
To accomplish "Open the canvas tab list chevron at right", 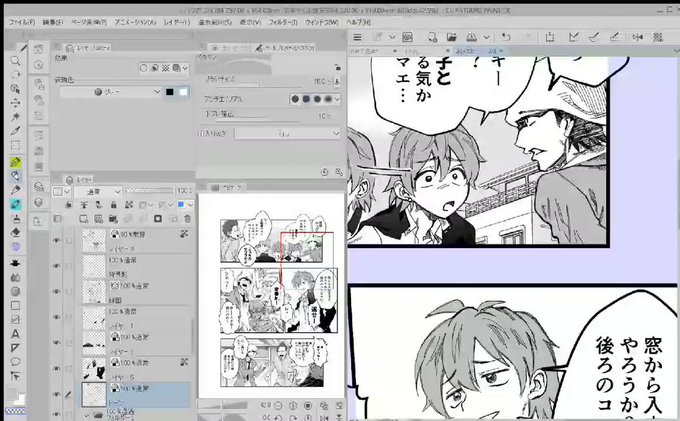I will [x=676, y=51].
